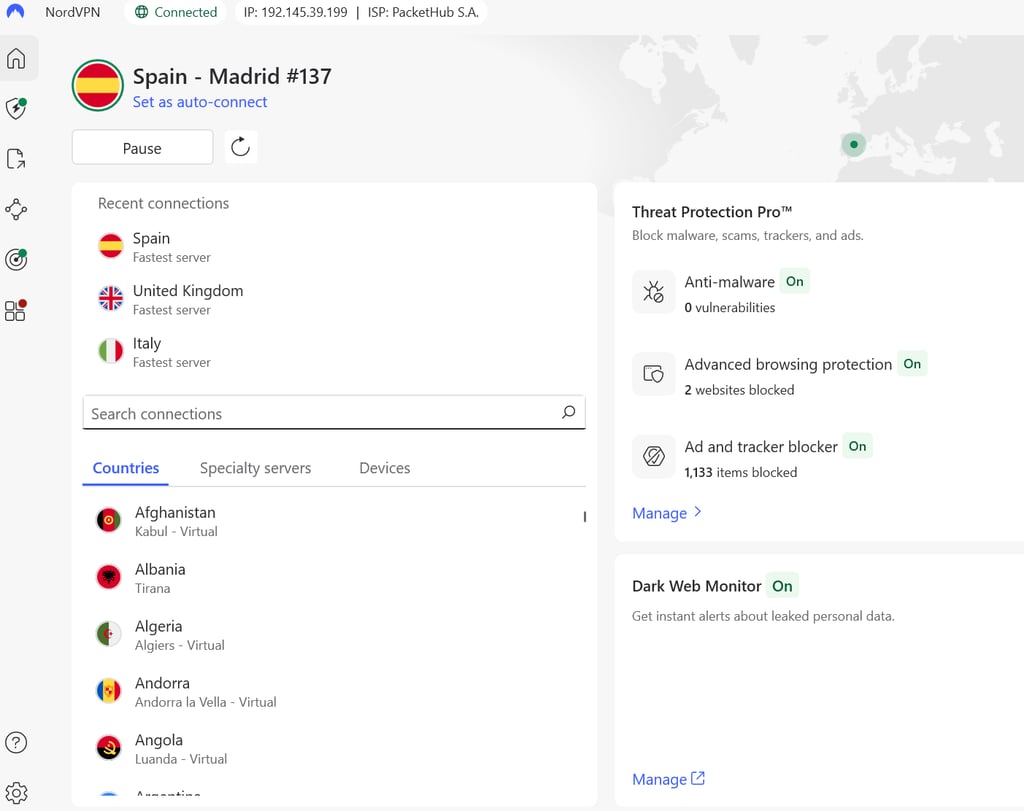Open the Home sidebar icon

click(16, 58)
